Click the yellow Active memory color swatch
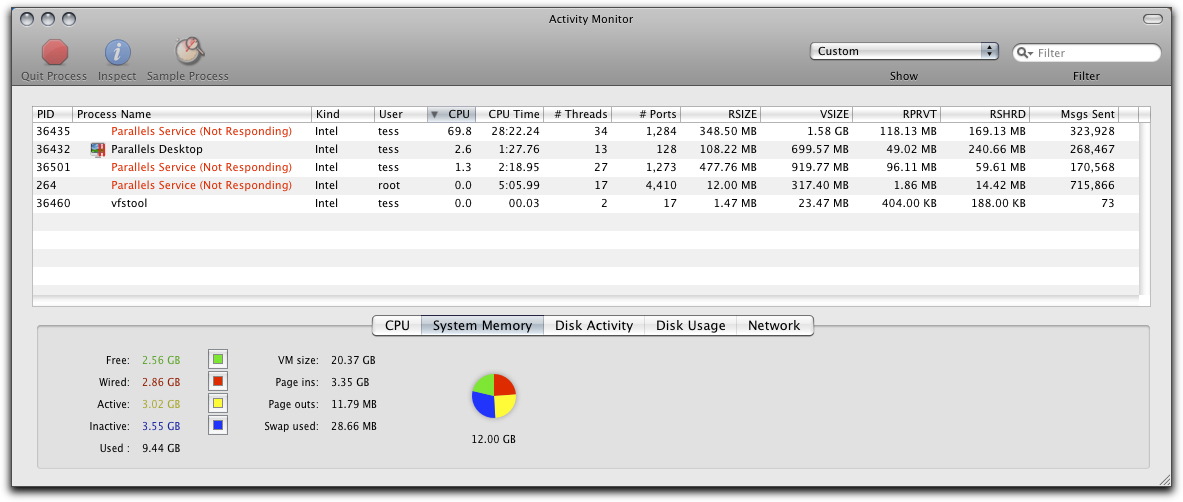Image resolution: width=1183 pixels, height=502 pixels. [218, 404]
